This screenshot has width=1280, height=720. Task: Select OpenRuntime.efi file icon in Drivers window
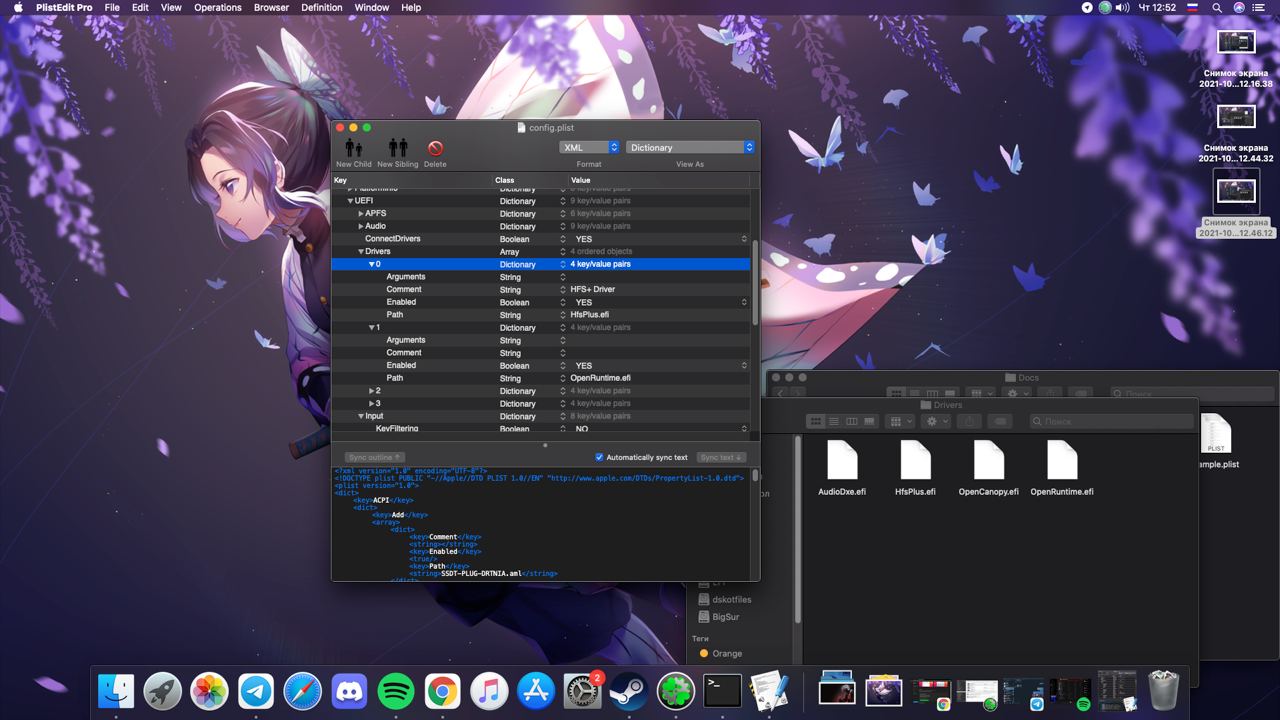[1062, 460]
